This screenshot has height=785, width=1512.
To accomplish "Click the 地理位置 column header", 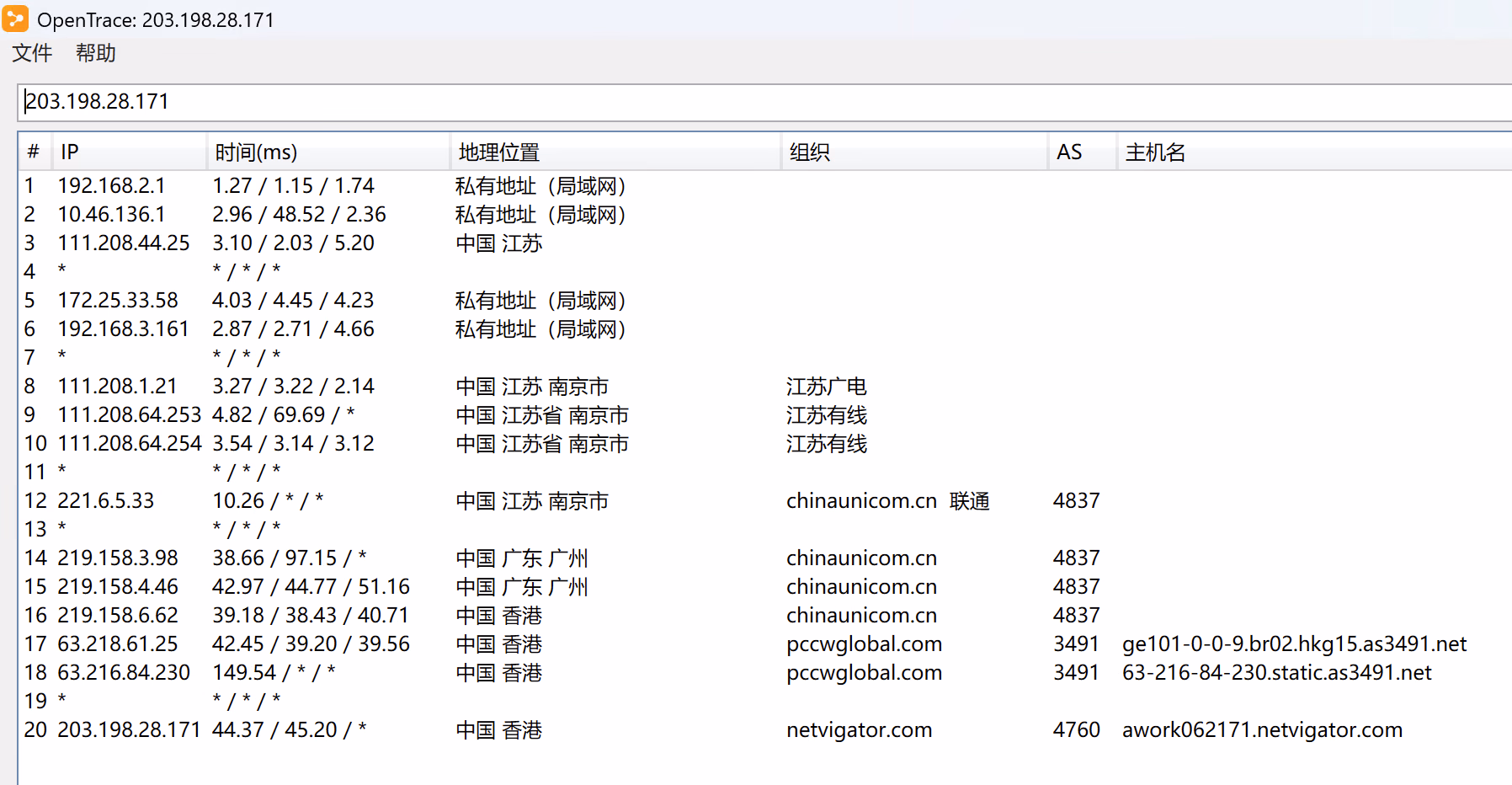I will [x=498, y=152].
